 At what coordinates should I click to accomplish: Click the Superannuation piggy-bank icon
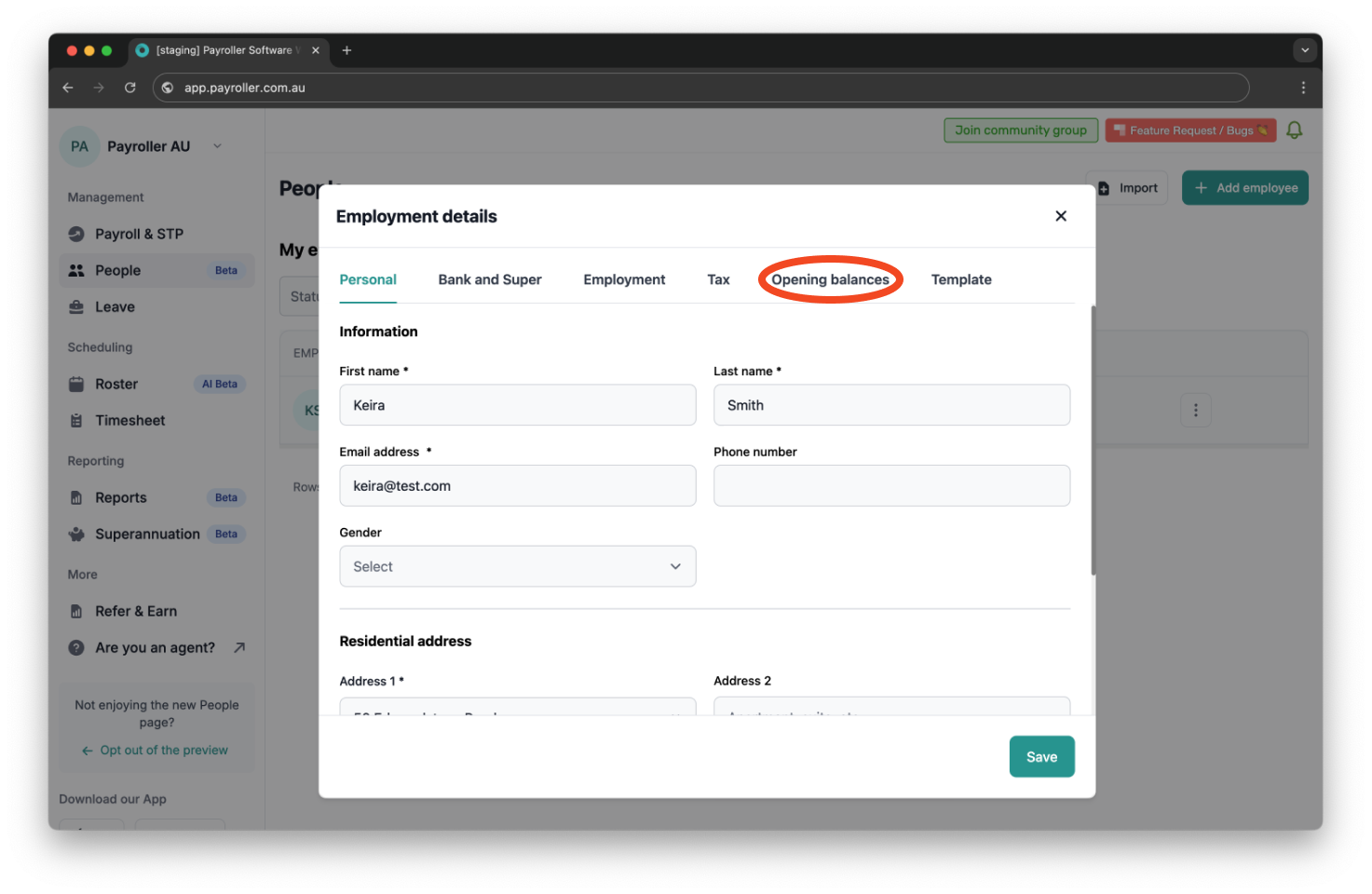coord(78,534)
